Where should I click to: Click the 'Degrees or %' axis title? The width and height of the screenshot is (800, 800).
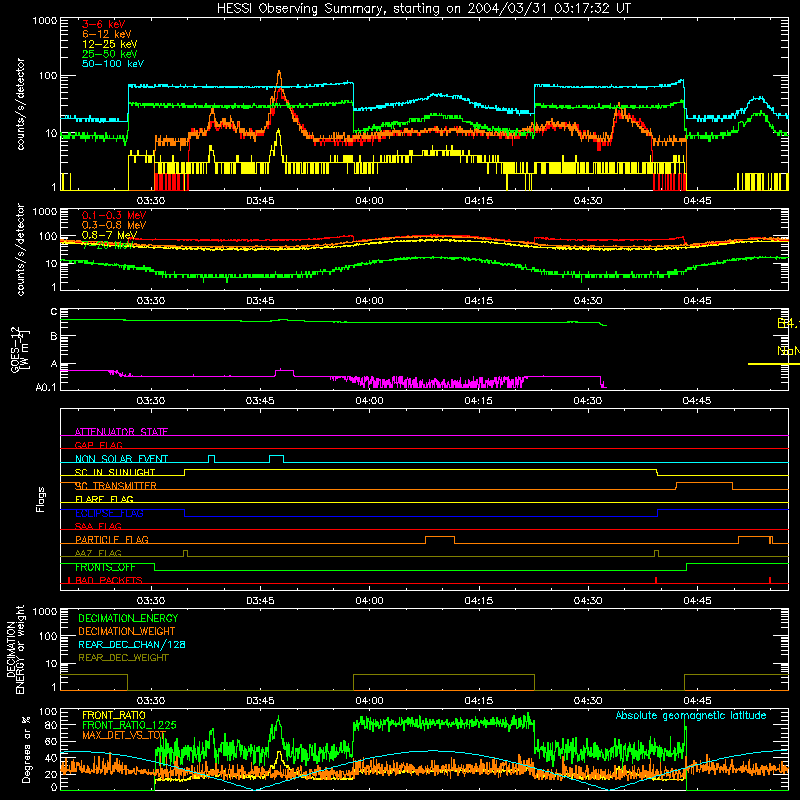point(26,749)
